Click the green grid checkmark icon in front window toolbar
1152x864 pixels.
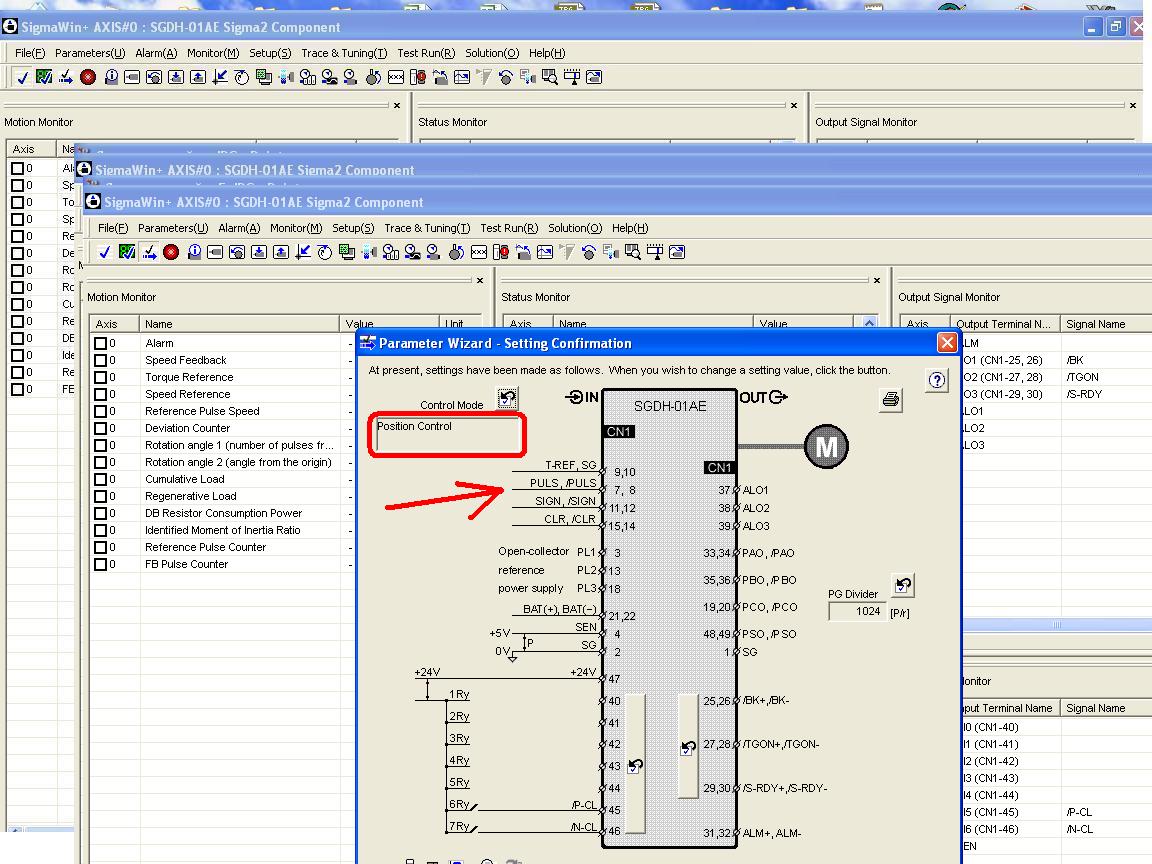click(127, 253)
